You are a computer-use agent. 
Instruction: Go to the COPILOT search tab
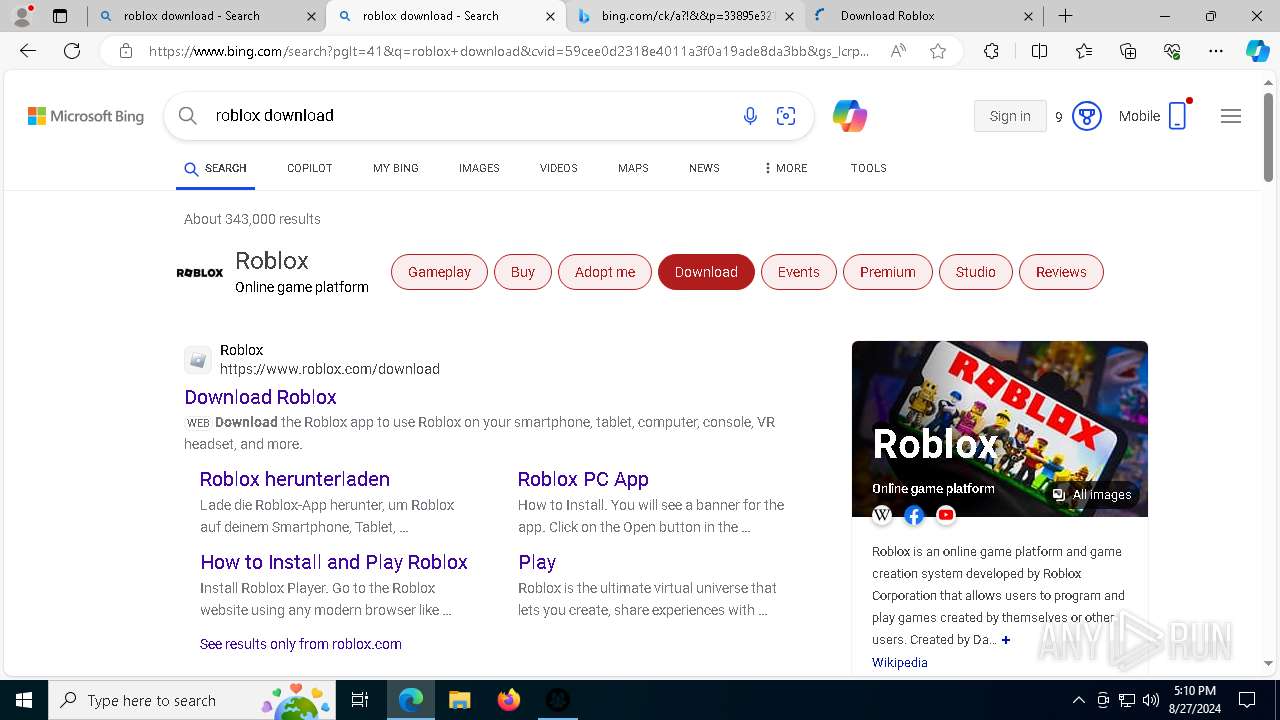click(x=309, y=168)
